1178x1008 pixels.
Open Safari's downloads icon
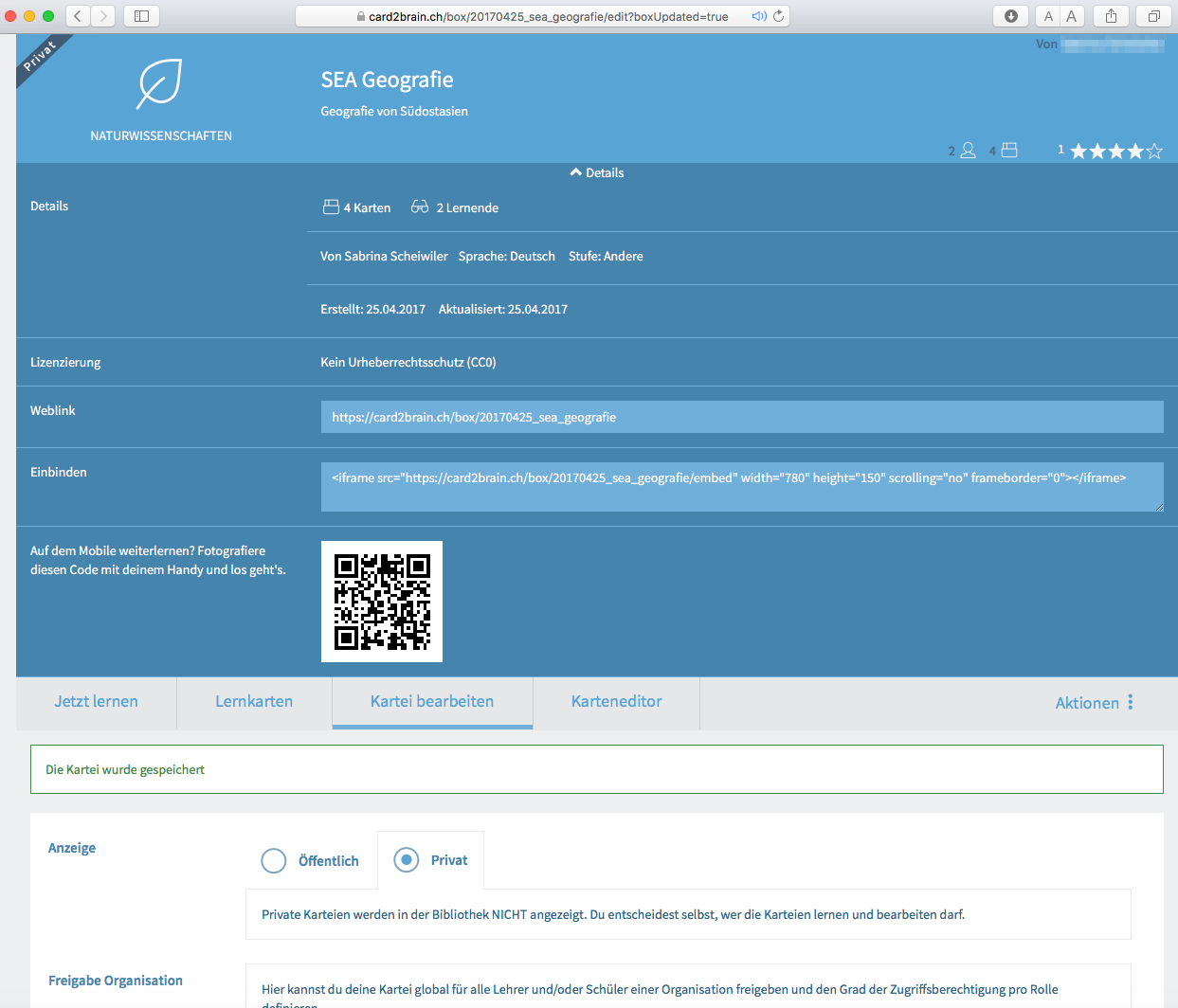[x=1010, y=16]
